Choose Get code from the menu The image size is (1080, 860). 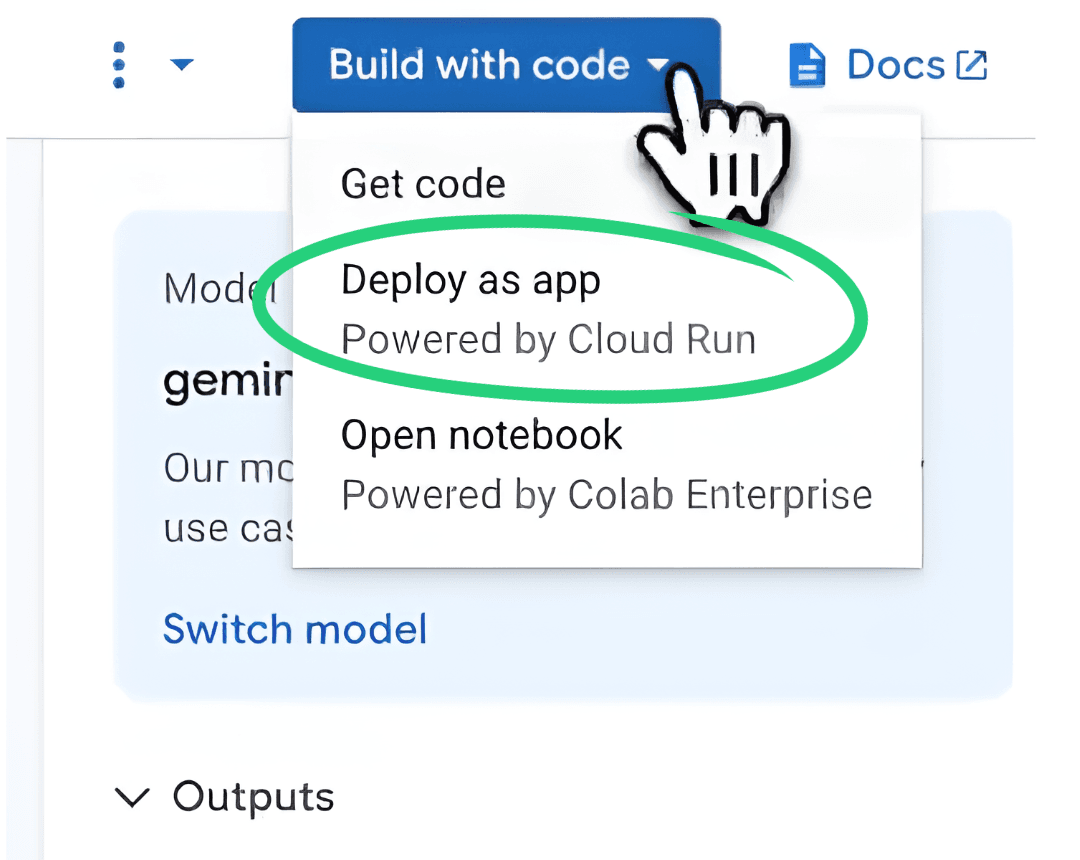[x=424, y=184]
